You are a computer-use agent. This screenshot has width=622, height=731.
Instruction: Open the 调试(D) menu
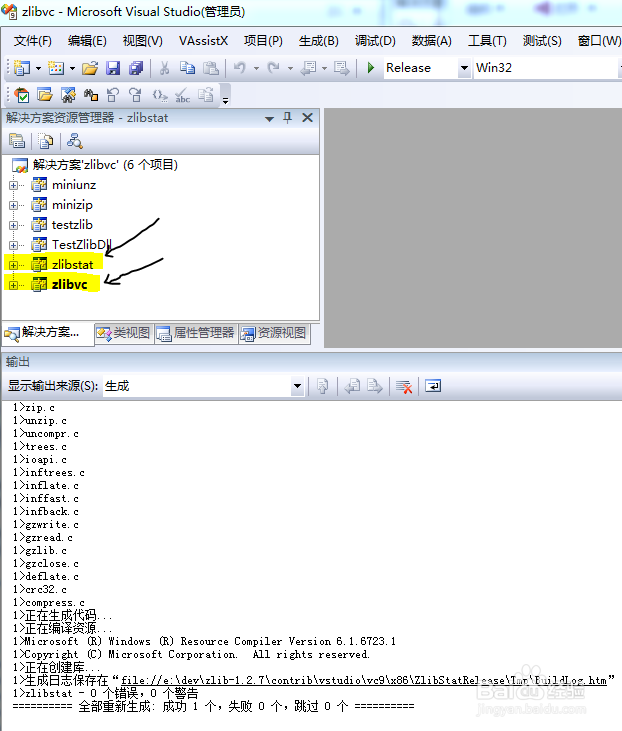pos(375,41)
